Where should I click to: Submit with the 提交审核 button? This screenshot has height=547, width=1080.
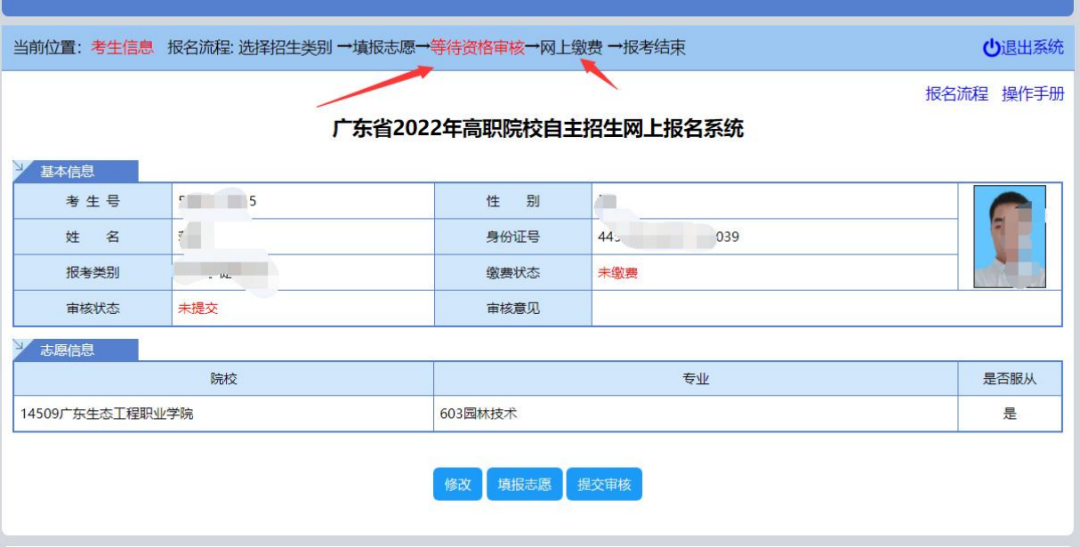tap(604, 484)
